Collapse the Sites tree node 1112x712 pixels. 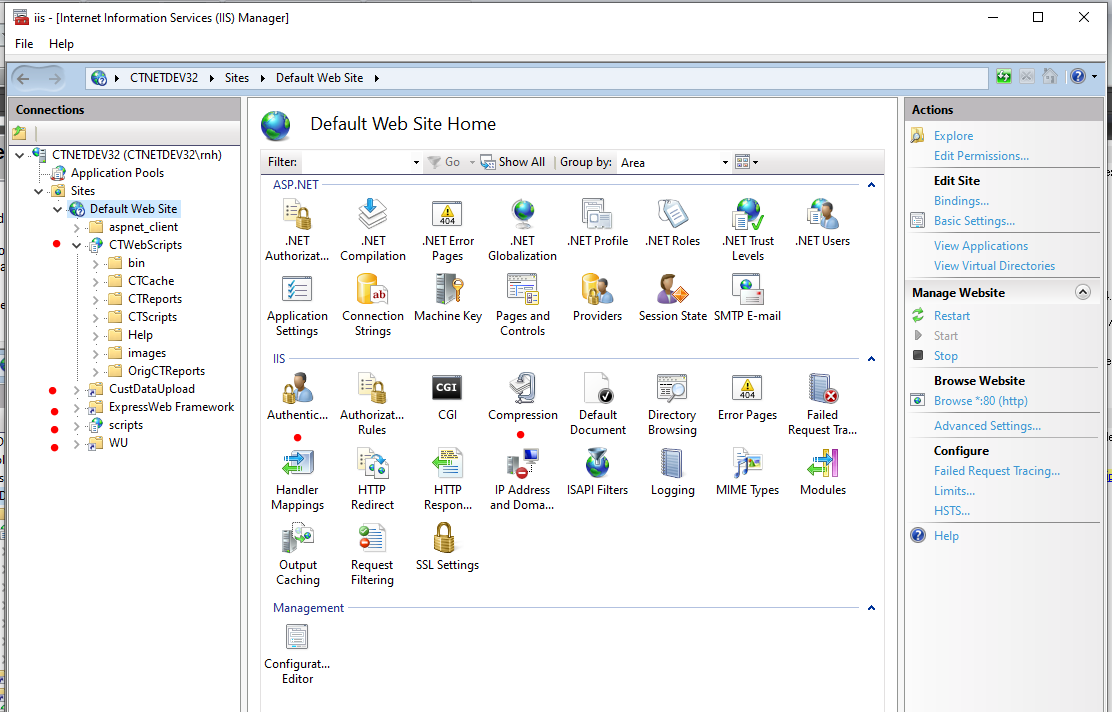point(38,191)
